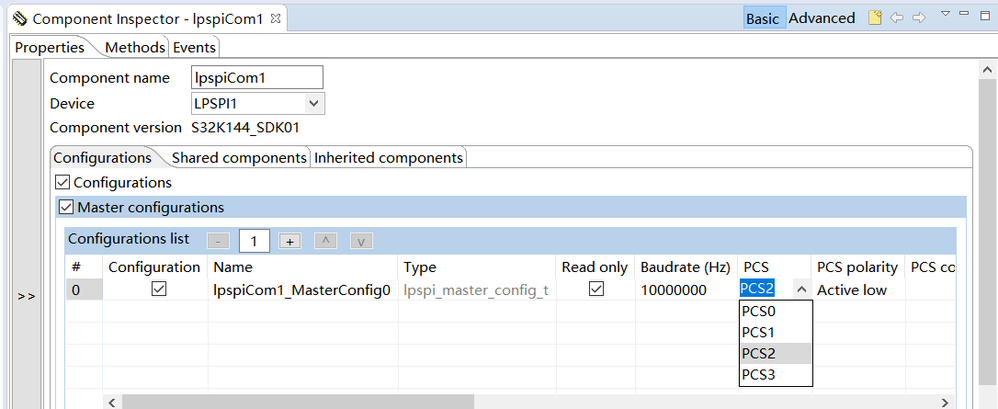Uncheck the Master configurations checkbox
The width and height of the screenshot is (998, 409).
[x=66, y=208]
